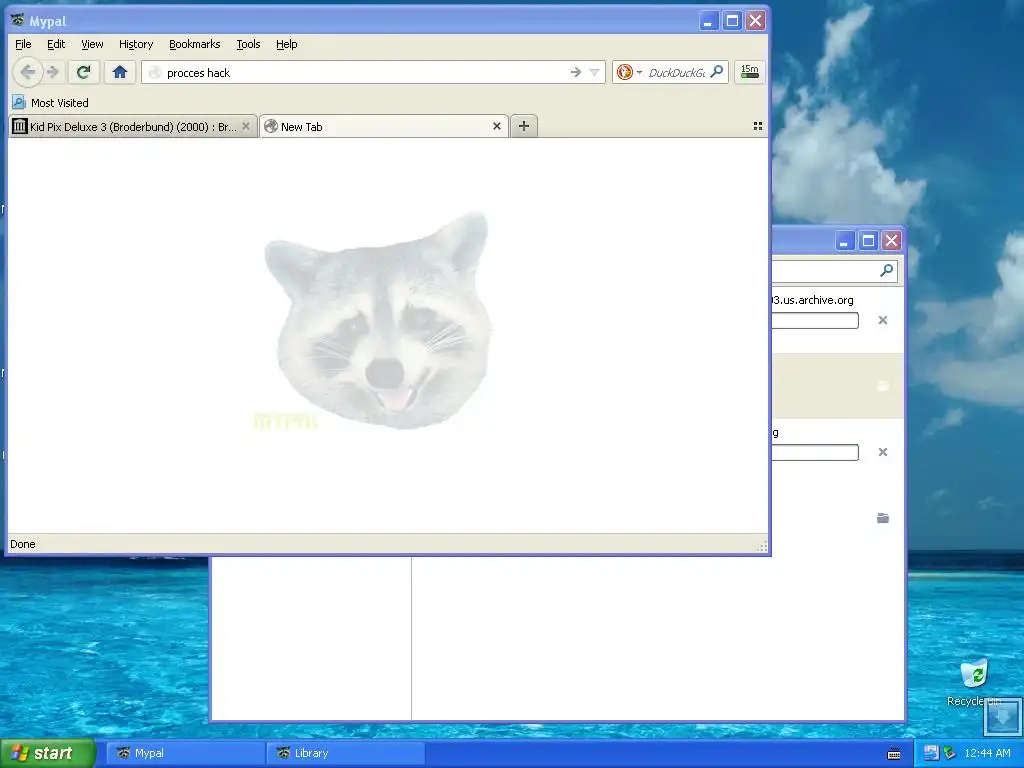This screenshot has height=768, width=1024.
Task: Open the Windows Start menu
Action: pyautogui.click(x=48, y=753)
